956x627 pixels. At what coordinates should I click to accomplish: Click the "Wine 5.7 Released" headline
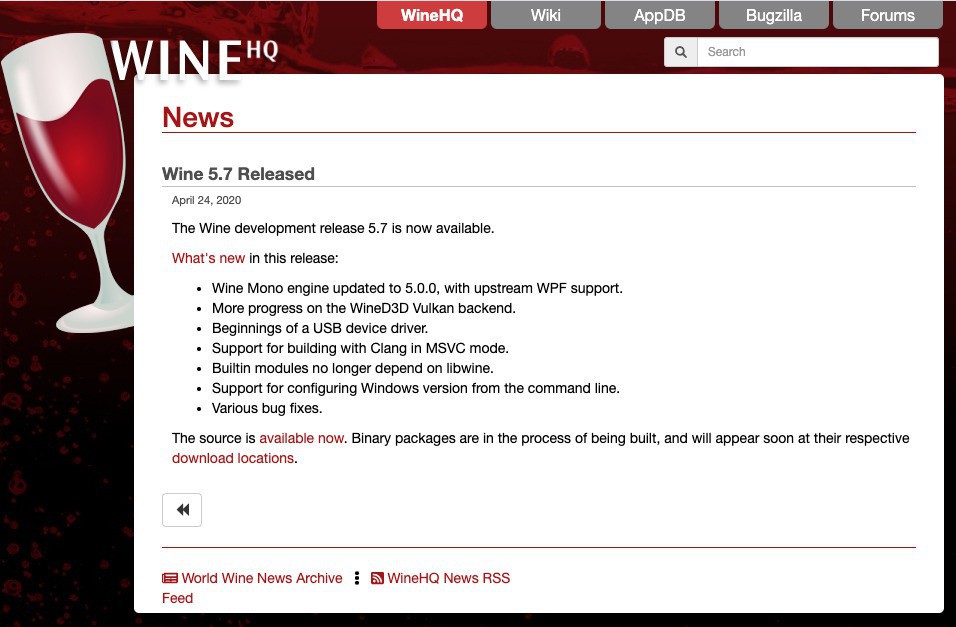[x=238, y=174]
